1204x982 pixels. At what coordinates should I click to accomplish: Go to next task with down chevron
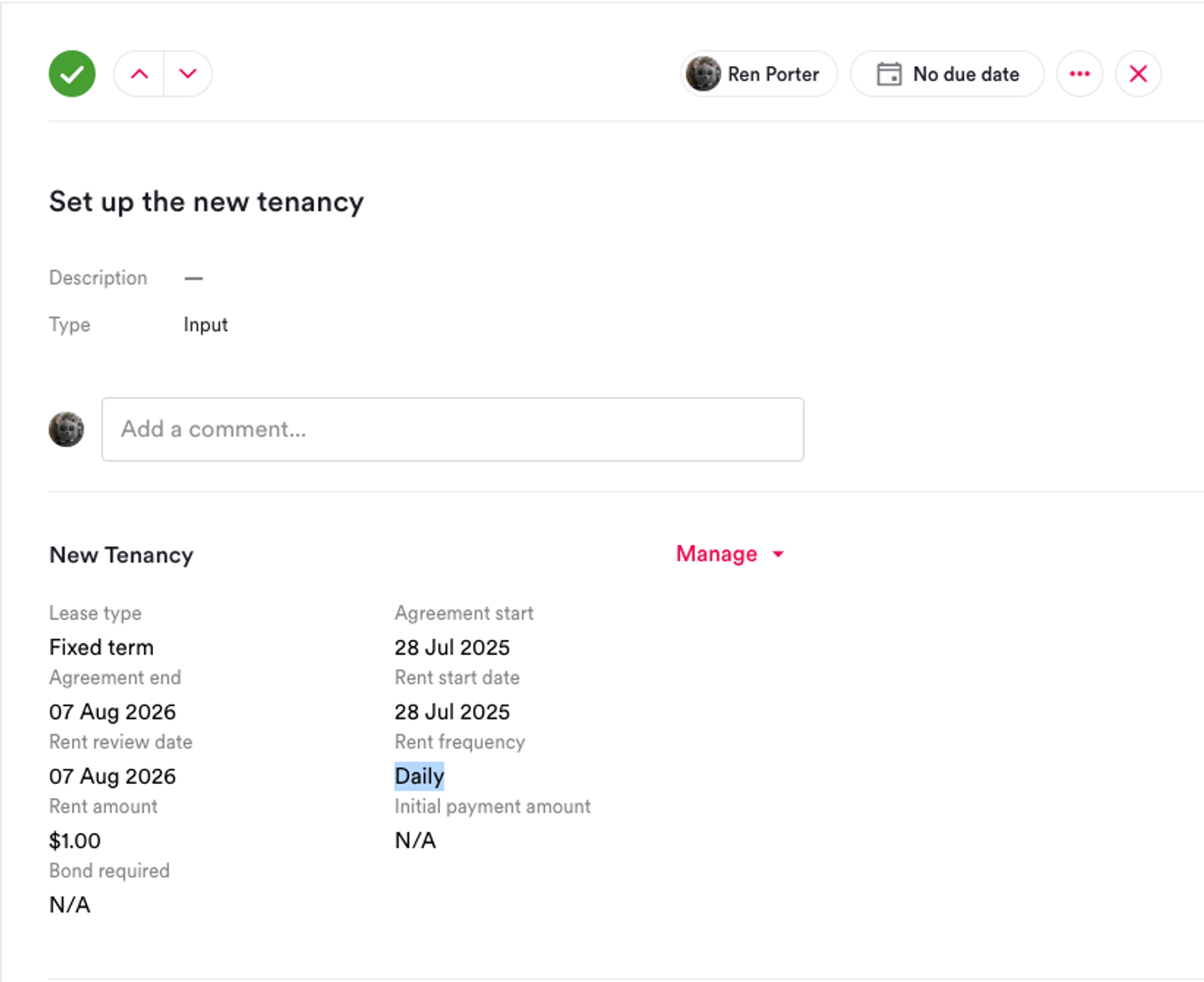tap(188, 74)
